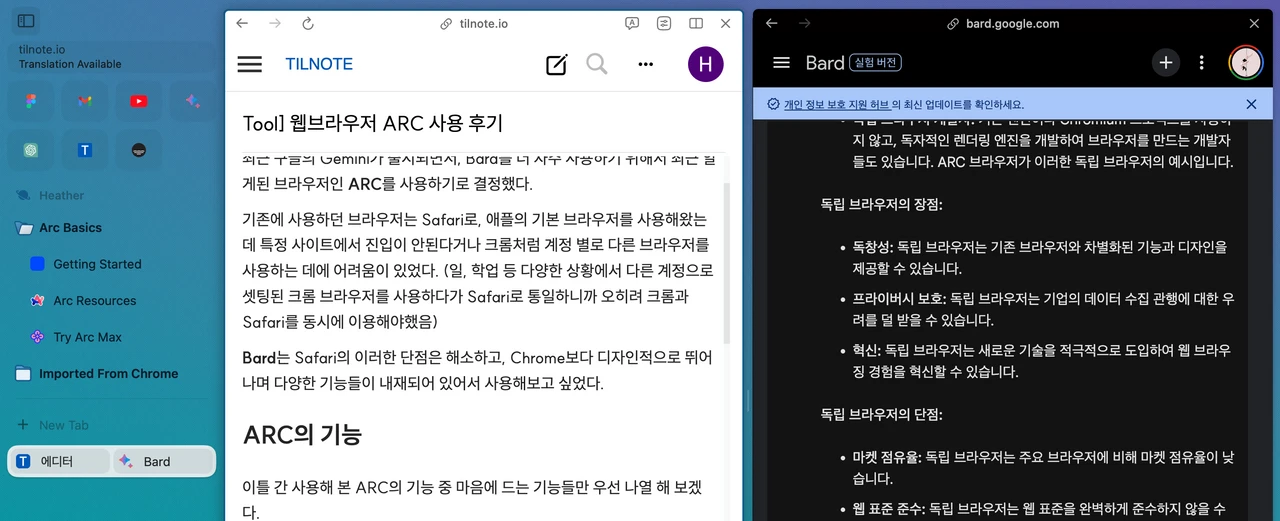
Task: Click the 실험 버전 badge
Action: tap(876, 63)
